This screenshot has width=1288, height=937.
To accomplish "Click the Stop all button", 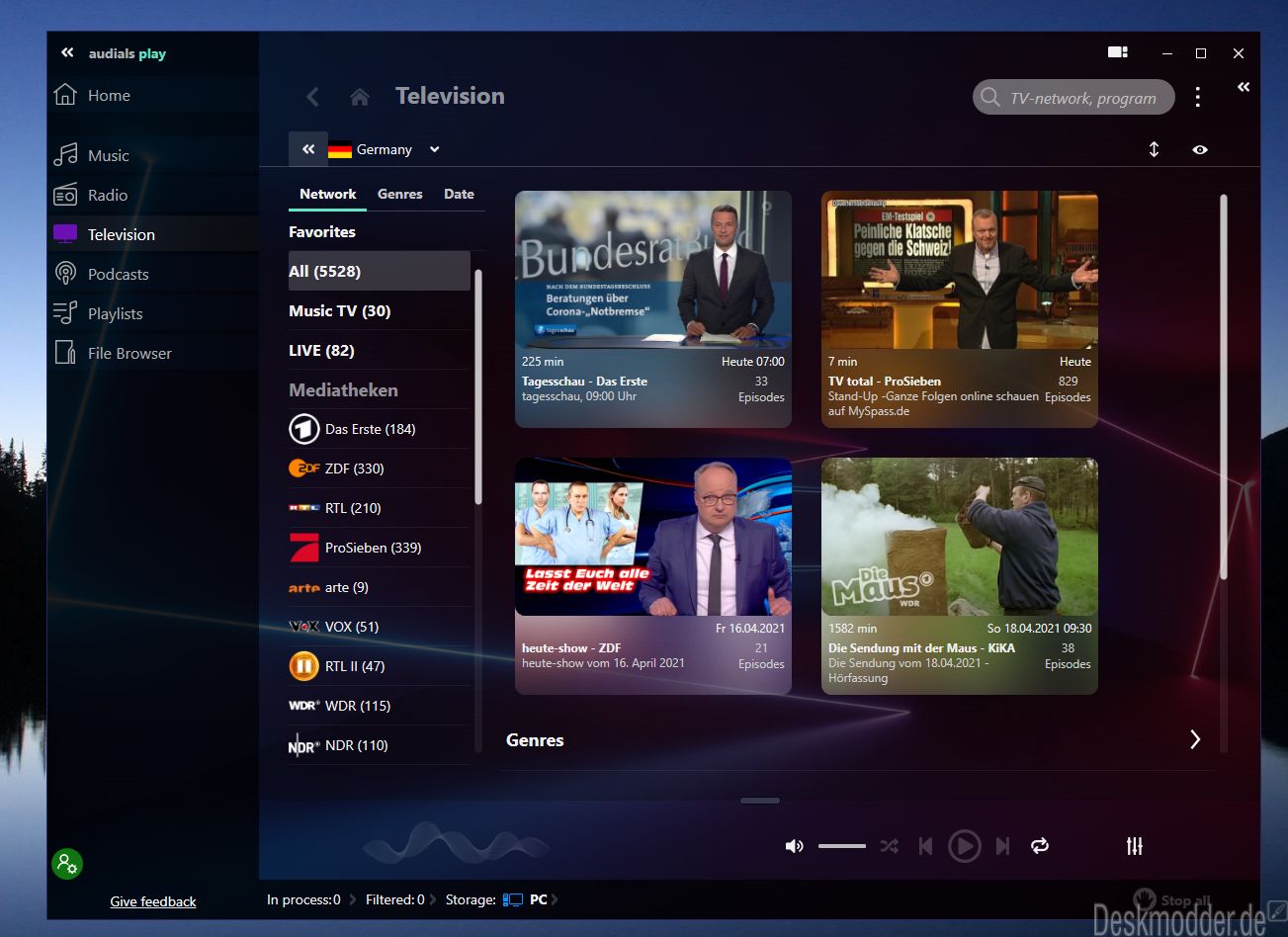I will coord(1172,900).
